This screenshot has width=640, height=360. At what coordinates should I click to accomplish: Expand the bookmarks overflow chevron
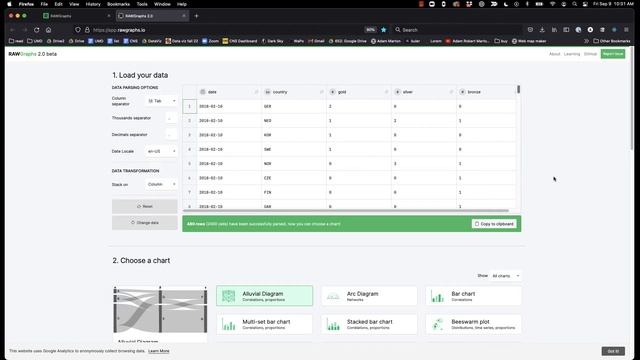point(586,41)
